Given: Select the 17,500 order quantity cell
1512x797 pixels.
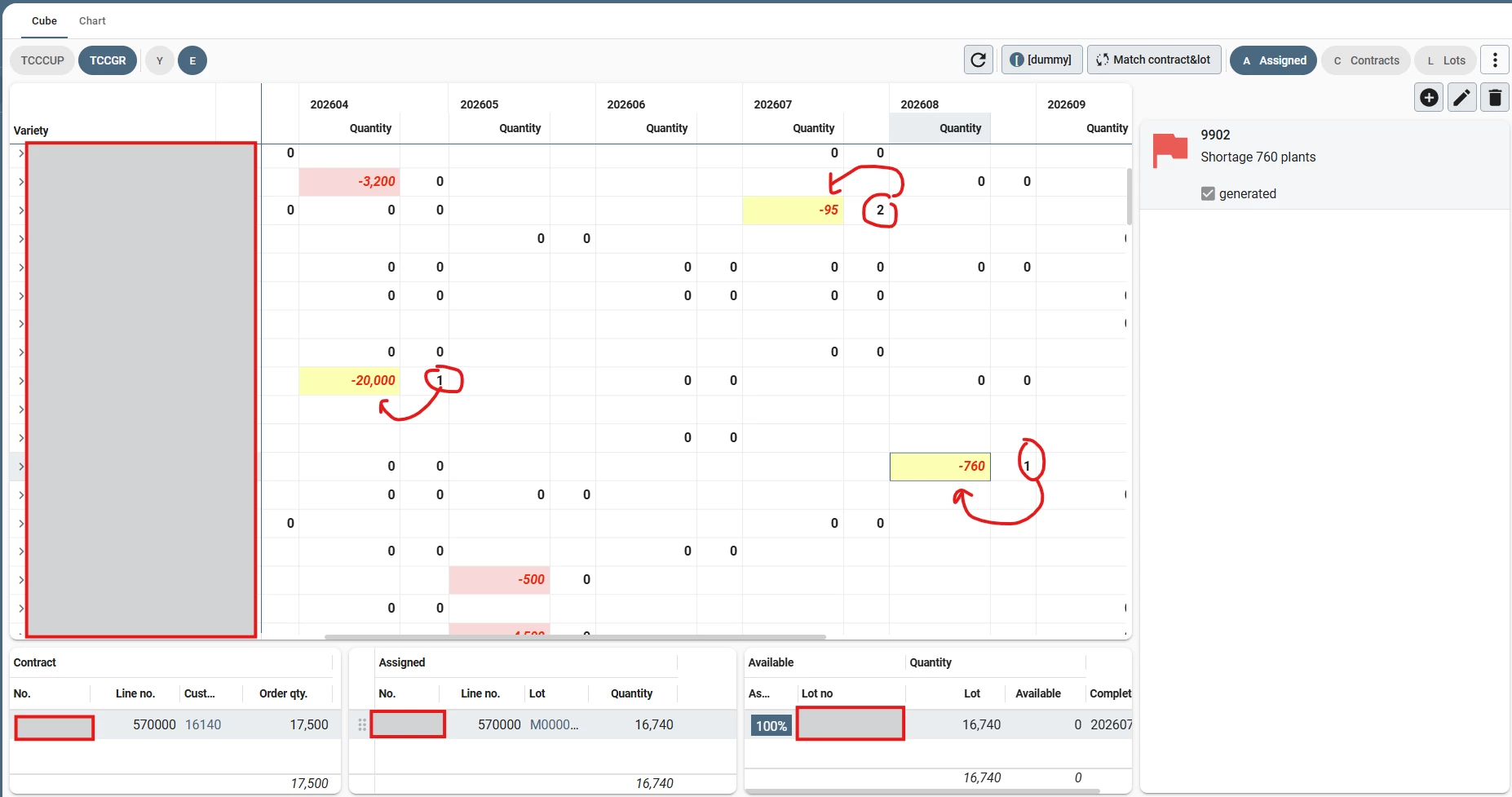Looking at the screenshot, I should tap(309, 724).
